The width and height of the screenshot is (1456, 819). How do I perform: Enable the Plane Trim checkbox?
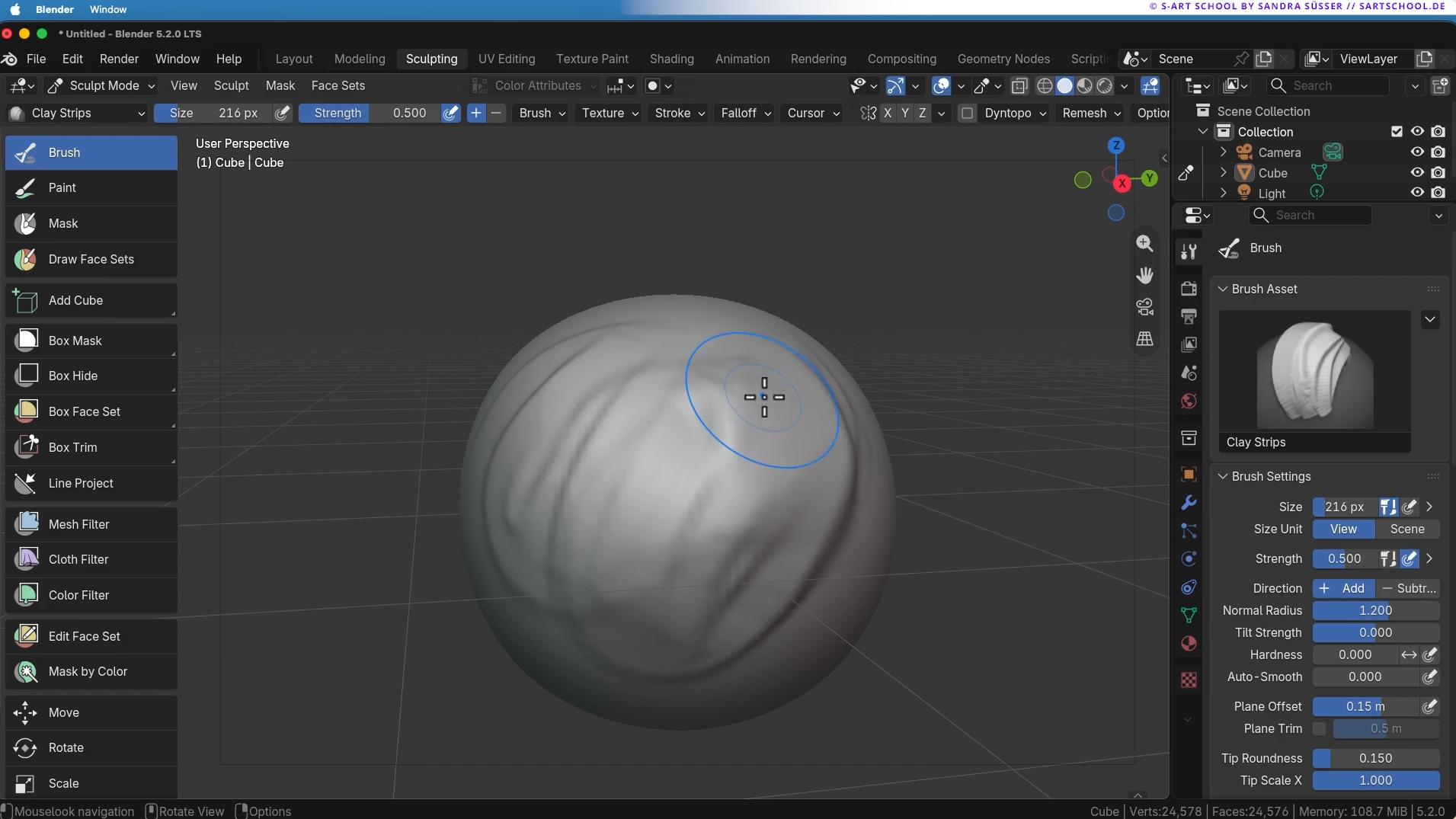(1319, 729)
